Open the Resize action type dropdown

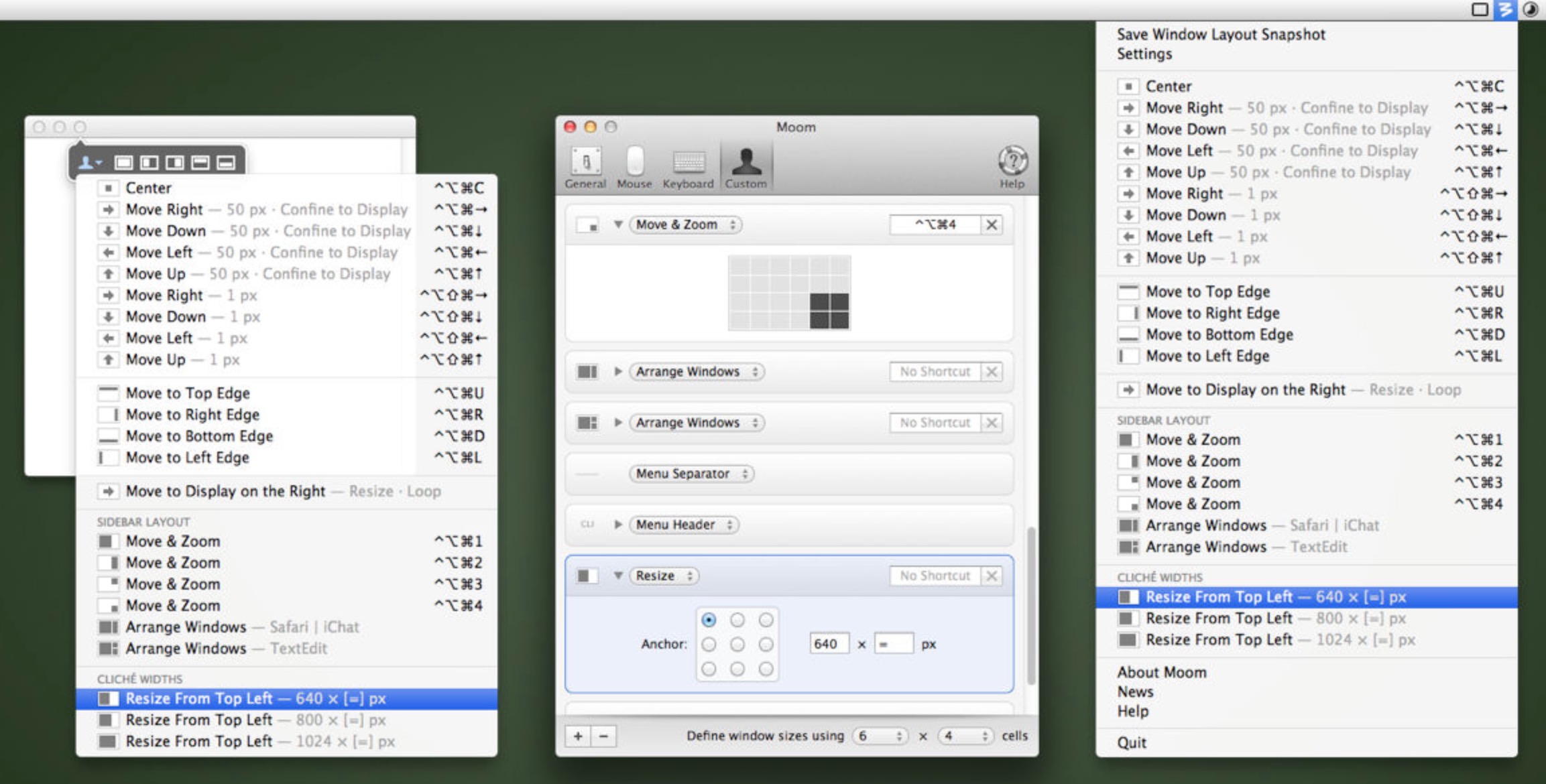pos(664,576)
